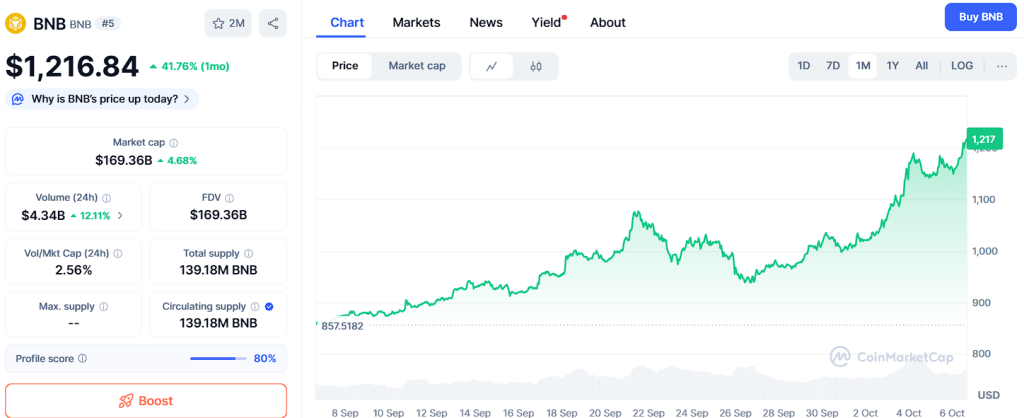
Task: Enable LOG scale on chart
Action: 961,66
